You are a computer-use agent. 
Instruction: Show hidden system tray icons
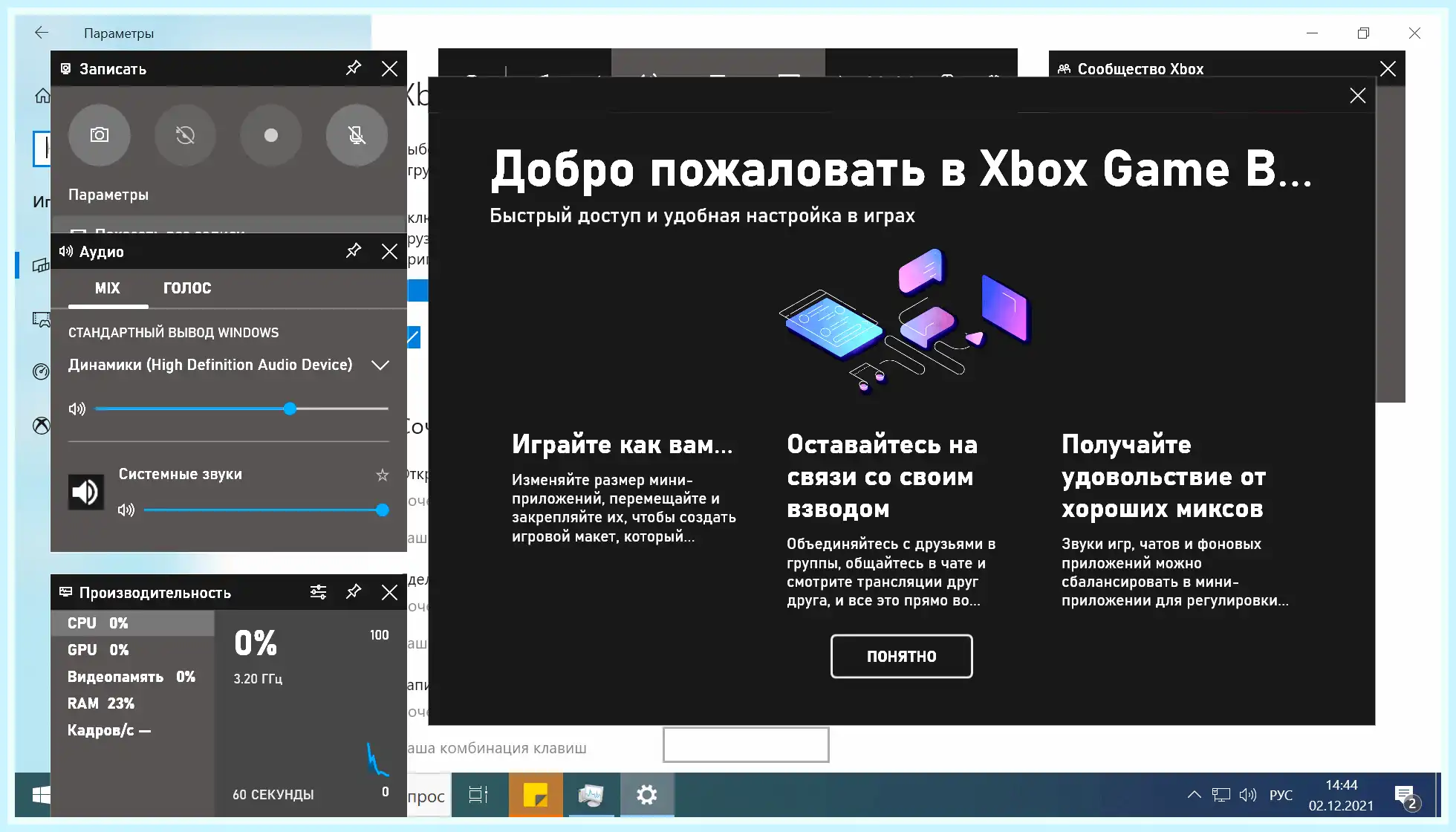1194,795
